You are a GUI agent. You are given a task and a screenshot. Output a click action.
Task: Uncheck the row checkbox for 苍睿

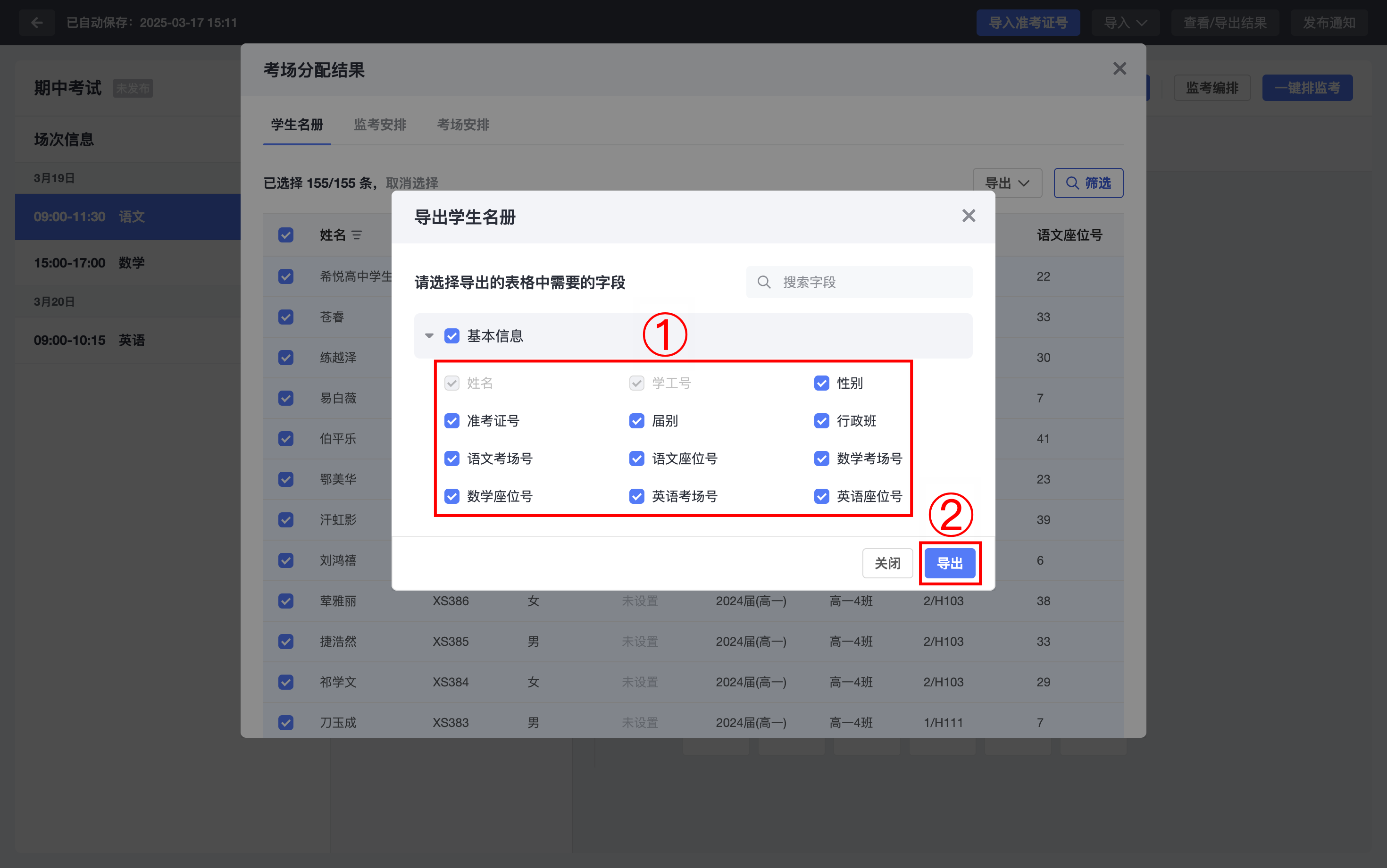(x=286, y=317)
